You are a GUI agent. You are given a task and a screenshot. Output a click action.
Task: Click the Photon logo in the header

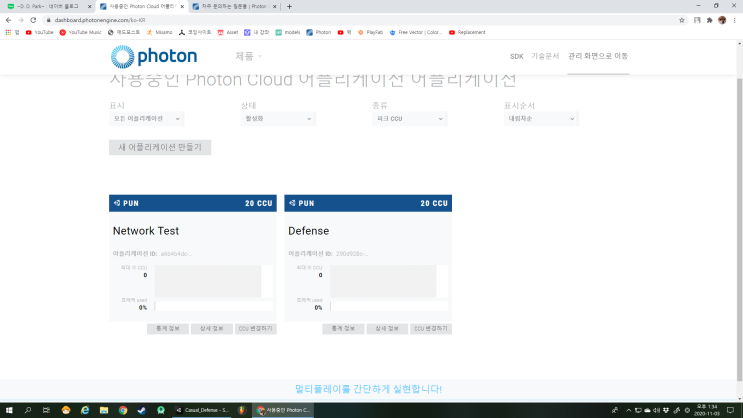point(154,56)
